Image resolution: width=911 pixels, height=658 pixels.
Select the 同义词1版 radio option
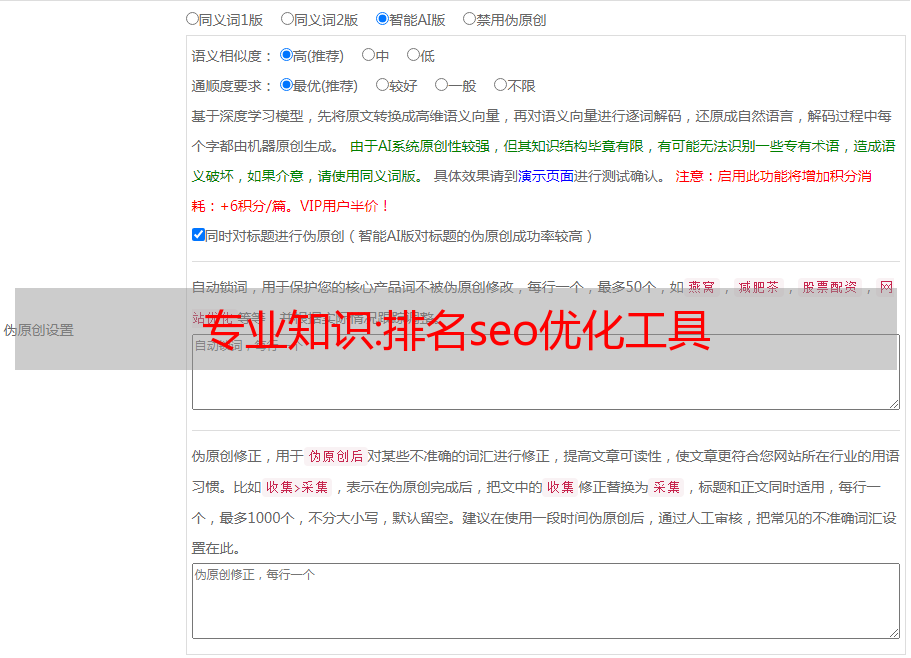[192, 19]
